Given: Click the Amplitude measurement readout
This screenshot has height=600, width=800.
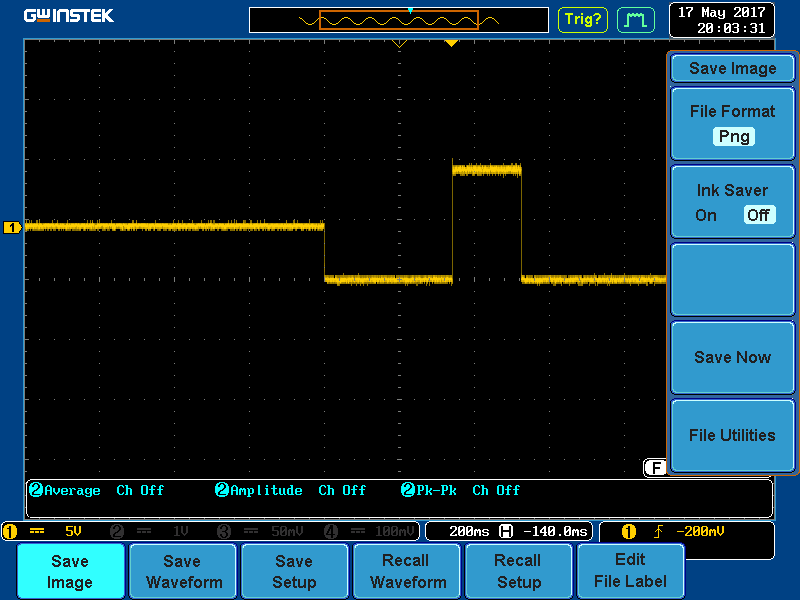Looking at the screenshot, I should 290,490.
